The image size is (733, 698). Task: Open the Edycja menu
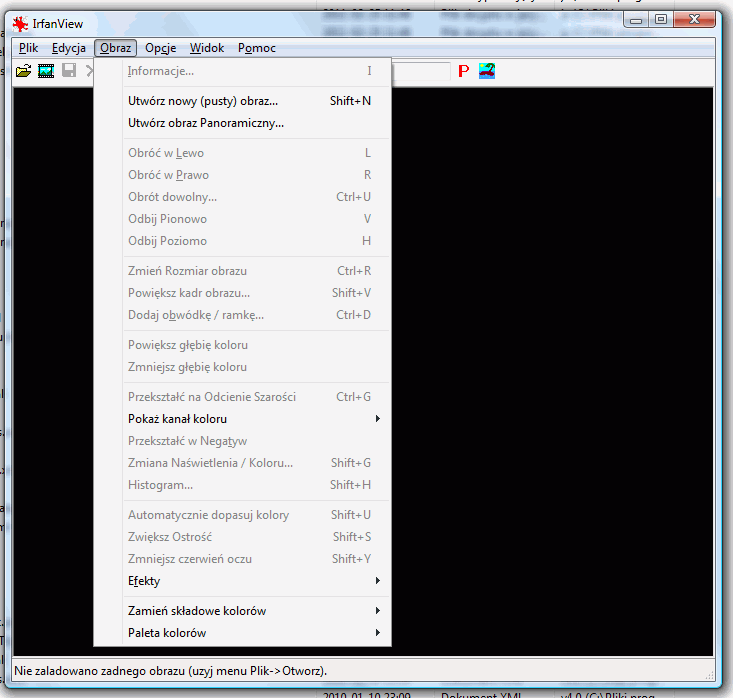pyautogui.click(x=69, y=48)
